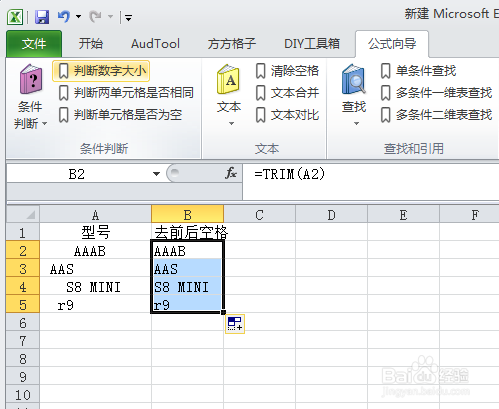Click 清除空格 command
Image resolution: width=499 pixels, height=409 pixels.
click(287, 71)
